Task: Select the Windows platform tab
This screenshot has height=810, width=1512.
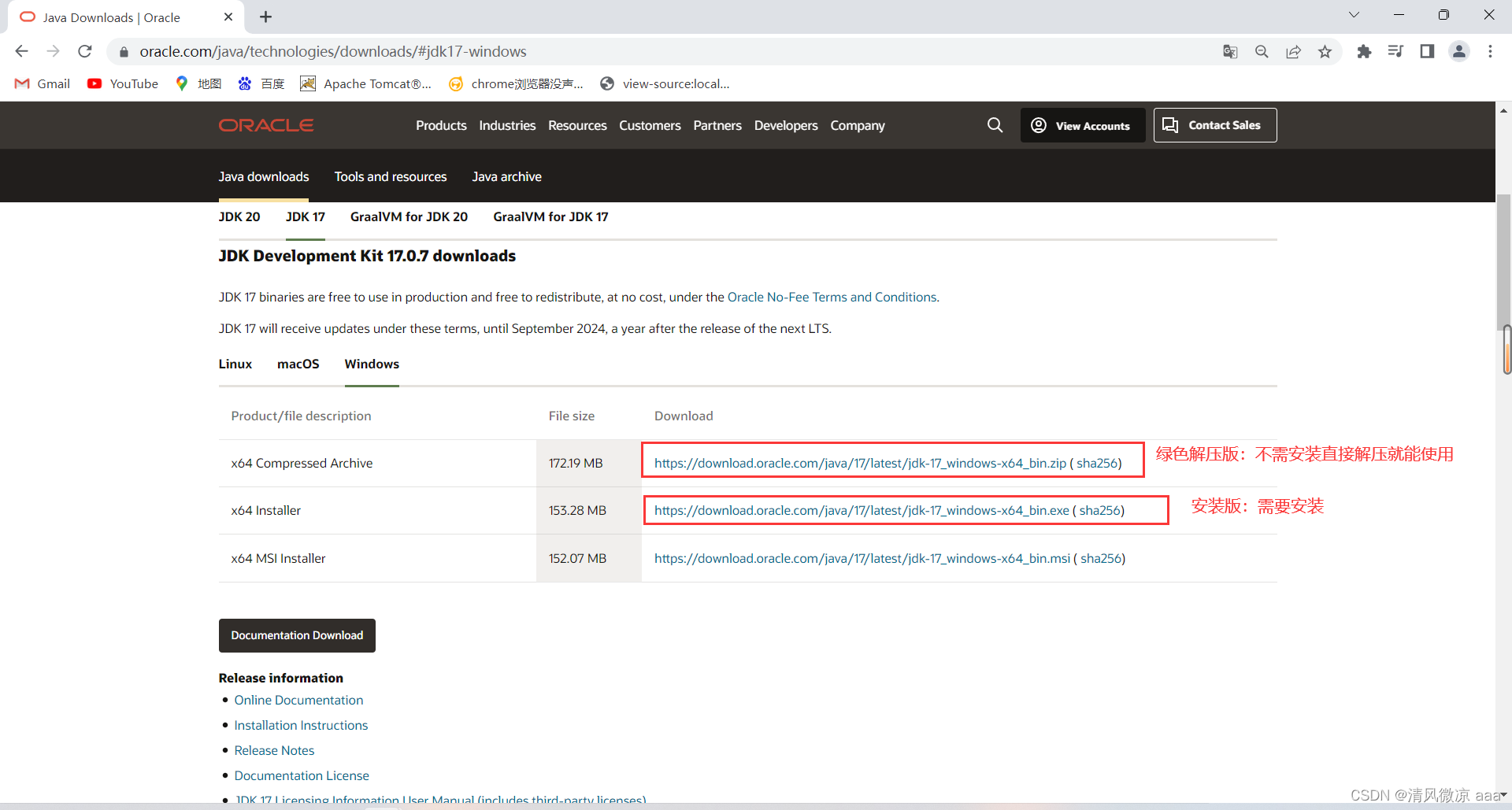Action: click(x=372, y=364)
